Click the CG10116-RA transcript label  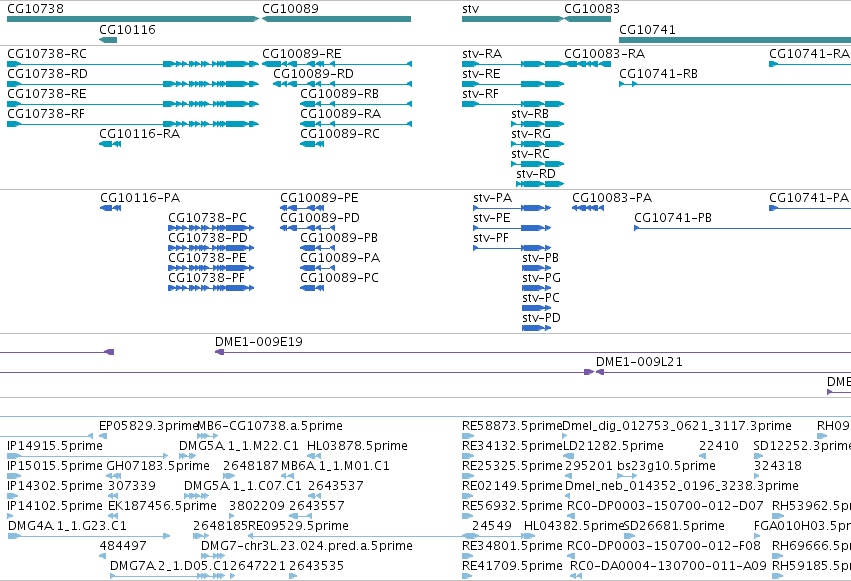click(139, 134)
